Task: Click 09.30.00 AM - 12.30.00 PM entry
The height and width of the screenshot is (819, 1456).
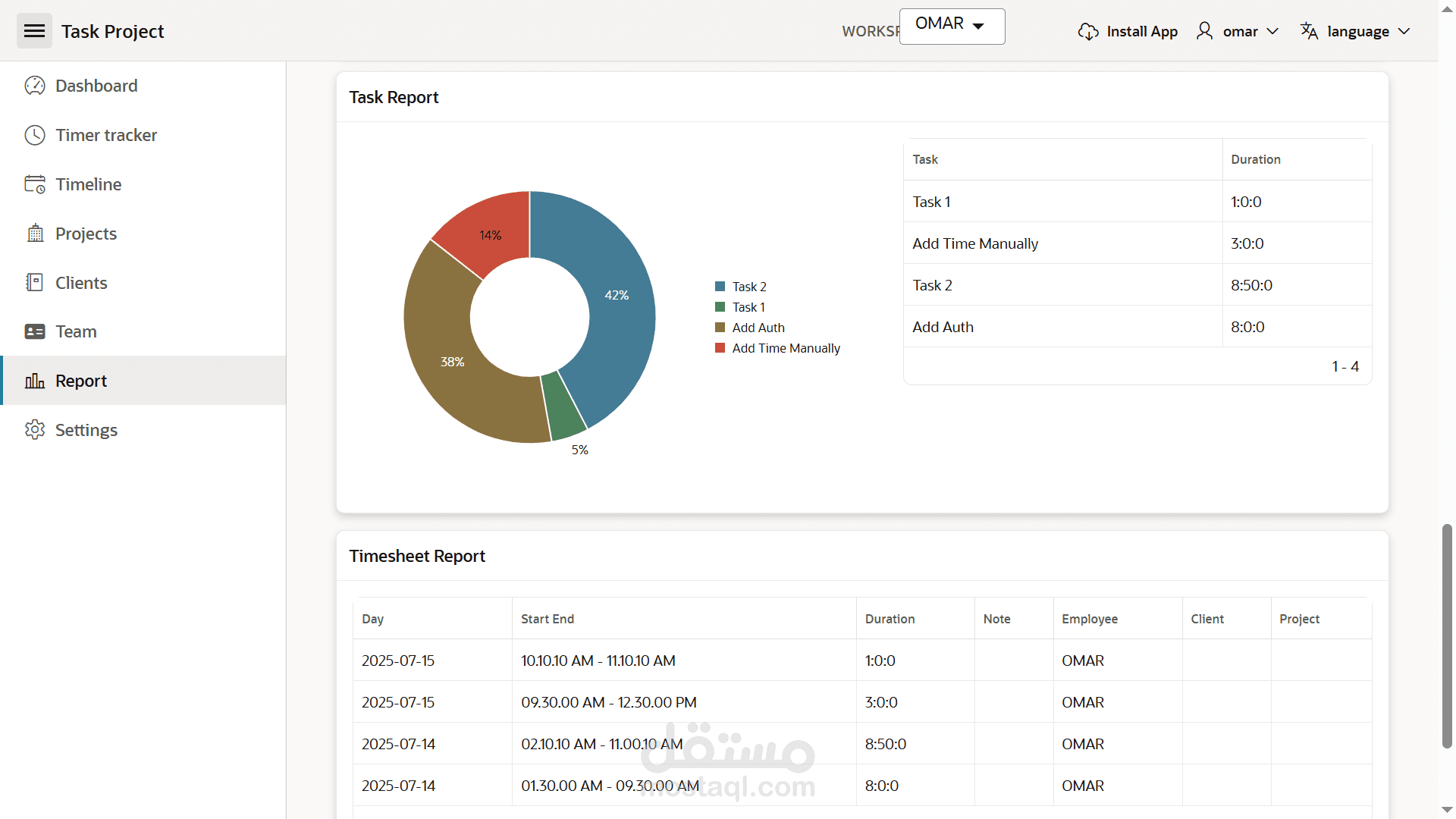Action: 608,702
